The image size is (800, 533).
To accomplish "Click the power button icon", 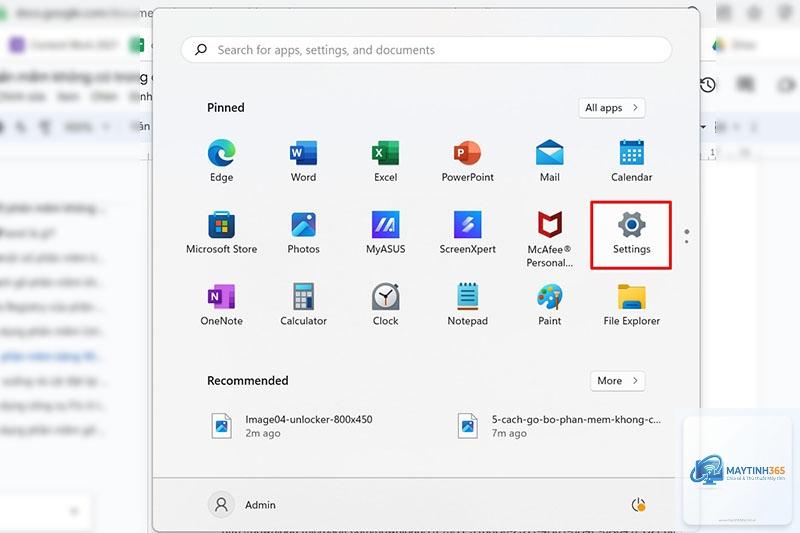I will [x=638, y=505].
